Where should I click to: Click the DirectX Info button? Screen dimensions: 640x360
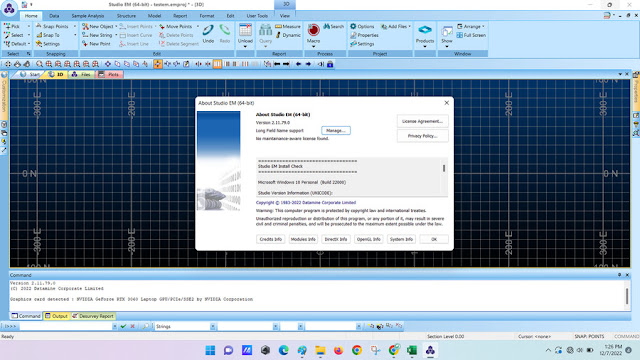tap(336, 239)
